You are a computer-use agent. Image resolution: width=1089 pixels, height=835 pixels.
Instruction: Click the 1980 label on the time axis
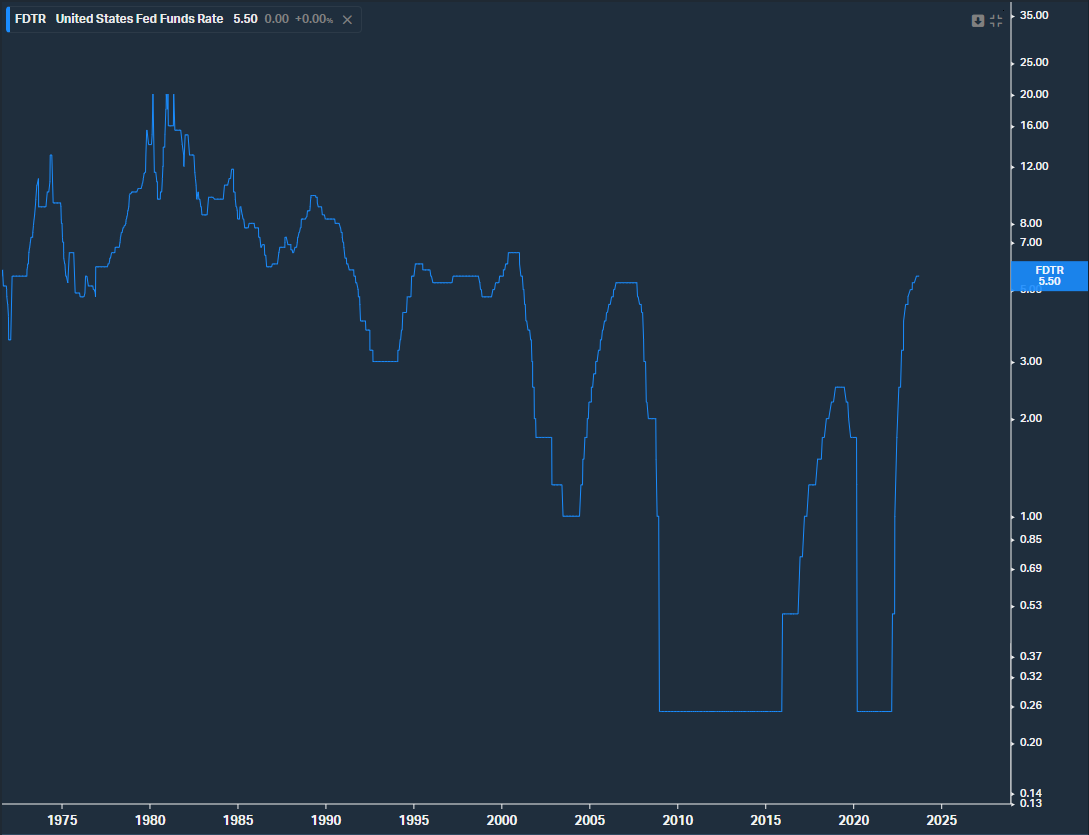point(150,820)
